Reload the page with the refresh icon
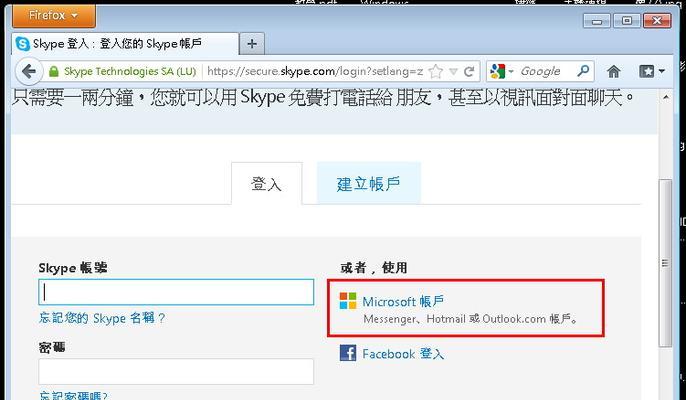Viewport: 686px width, 400px height. 469,71
